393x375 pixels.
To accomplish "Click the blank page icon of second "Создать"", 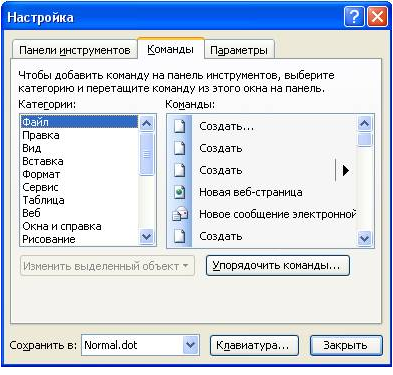I will pyautogui.click(x=180, y=148).
